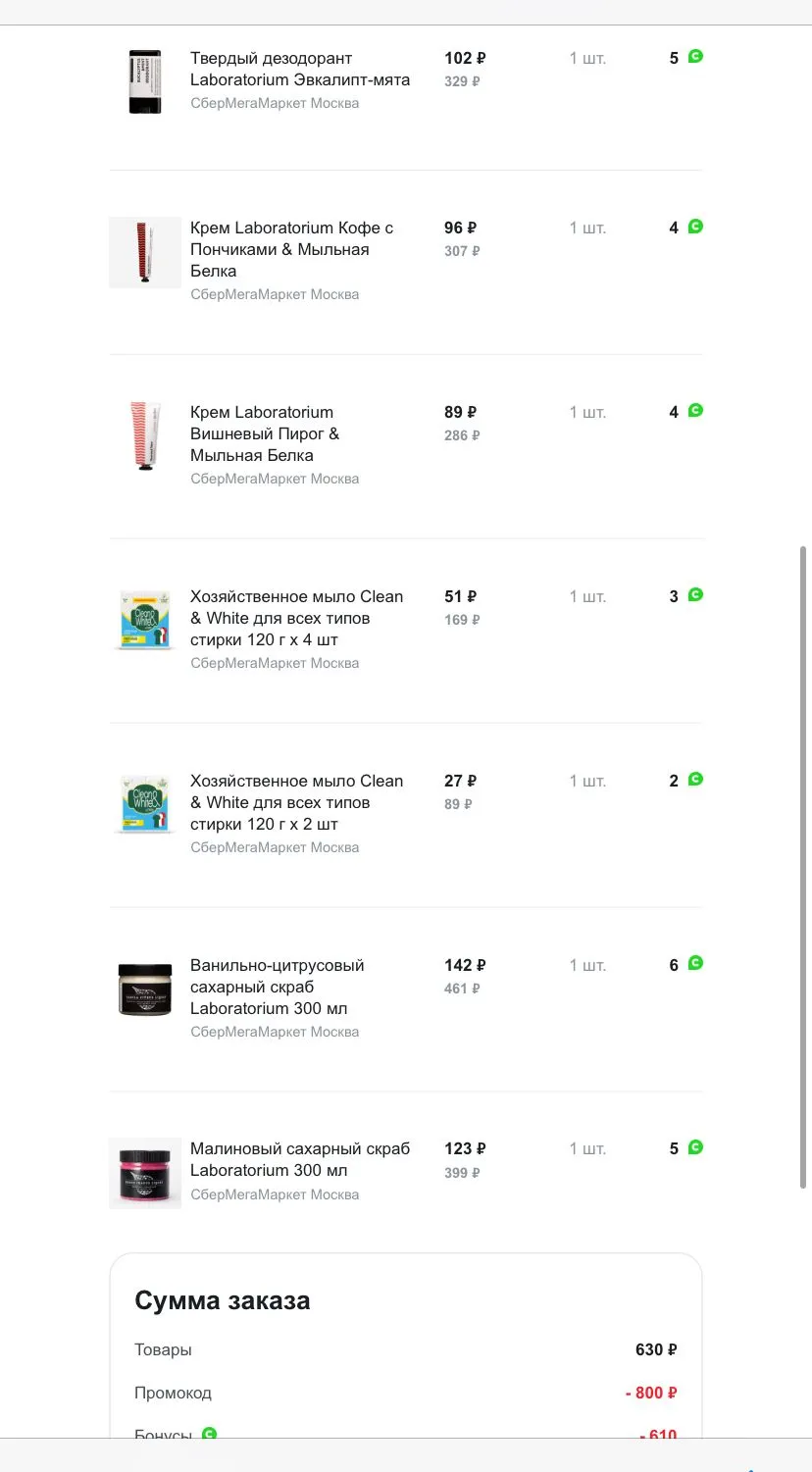Click bonus icon on 2 шт soap row
812x1472 pixels.
point(695,780)
